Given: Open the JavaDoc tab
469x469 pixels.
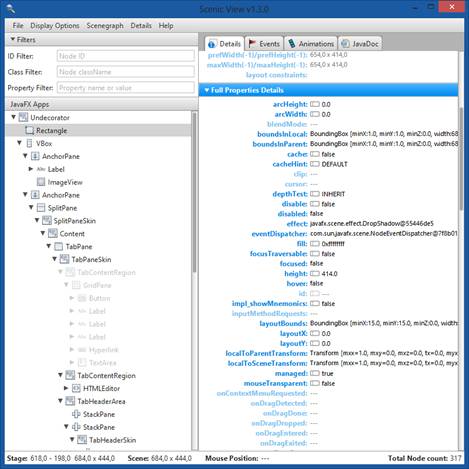Looking at the screenshot, I should point(360,44).
